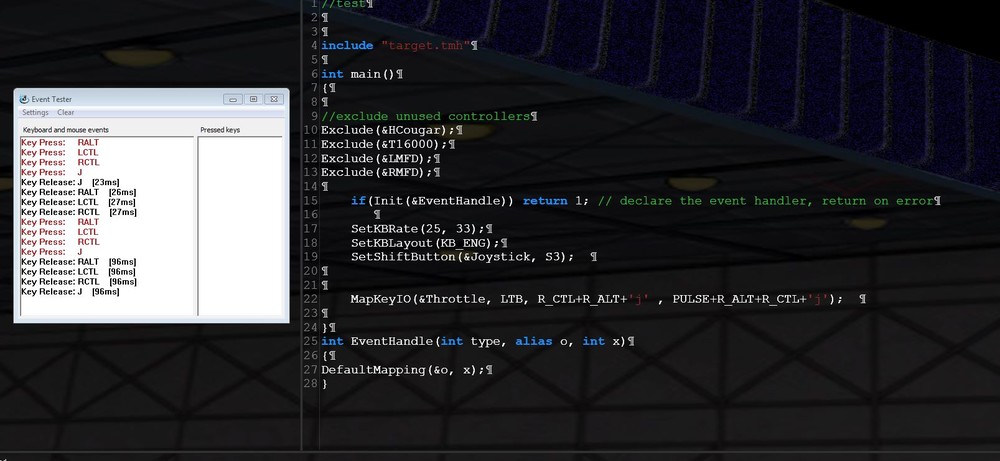Select 'Key Release: J [23ms]' event row
1000x461 pixels.
[x=71, y=182]
